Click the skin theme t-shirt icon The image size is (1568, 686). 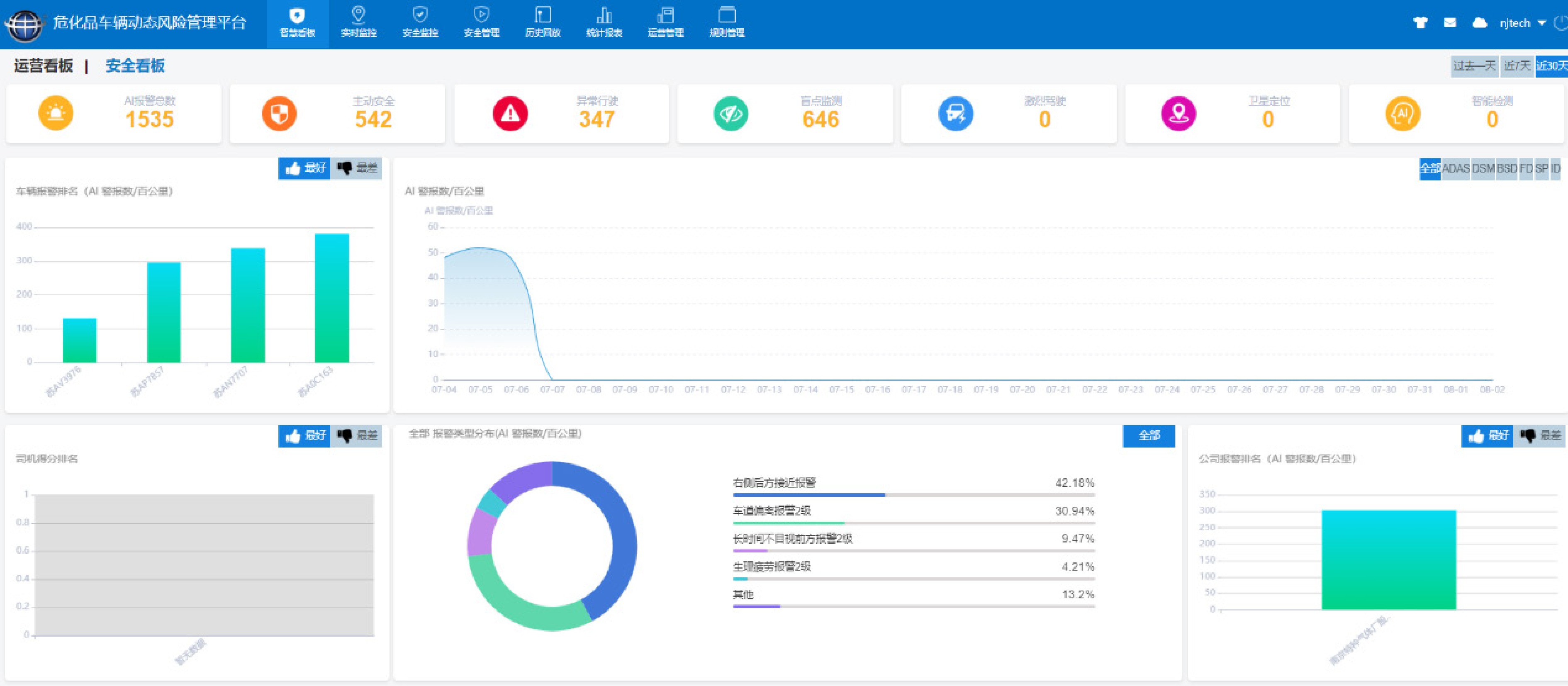click(x=1420, y=23)
